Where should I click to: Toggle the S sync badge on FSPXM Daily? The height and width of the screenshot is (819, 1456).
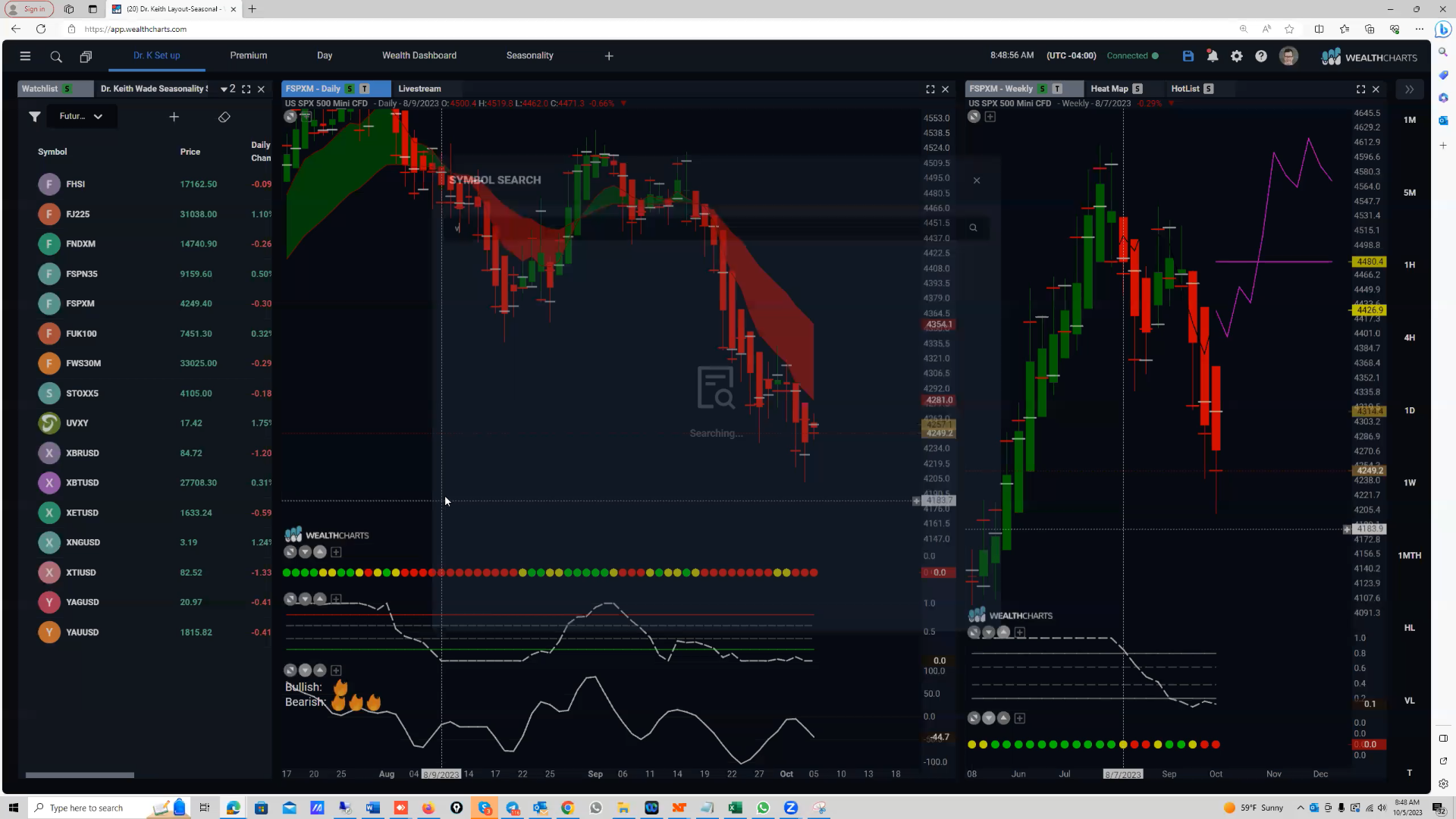(350, 89)
